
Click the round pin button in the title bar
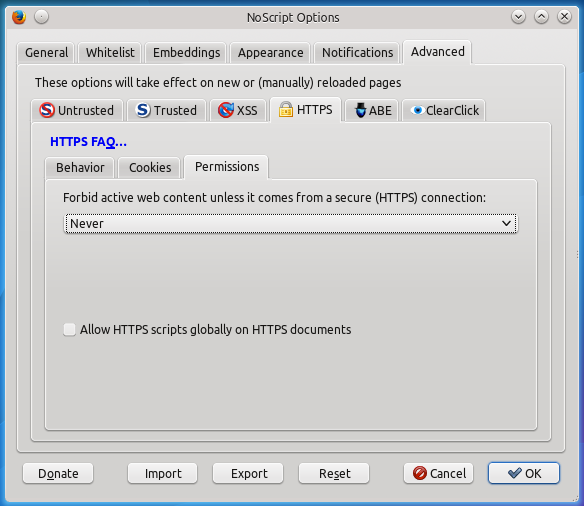pyautogui.click(x=41, y=17)
